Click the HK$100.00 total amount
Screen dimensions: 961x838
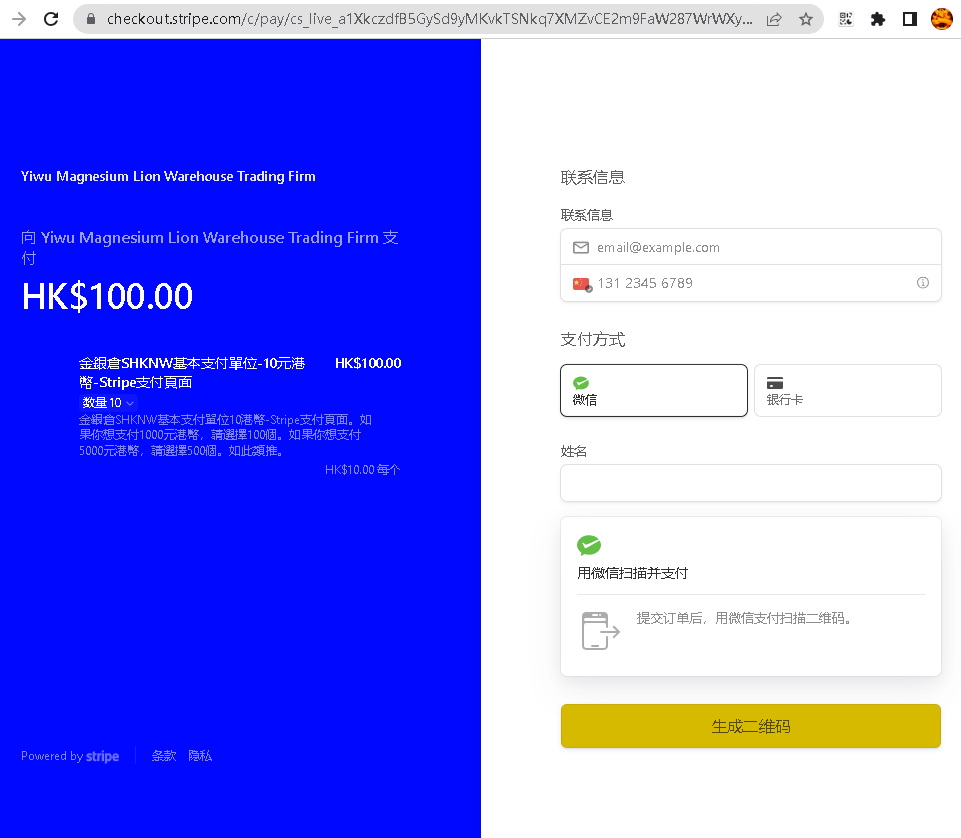click(x=107, y=296)
